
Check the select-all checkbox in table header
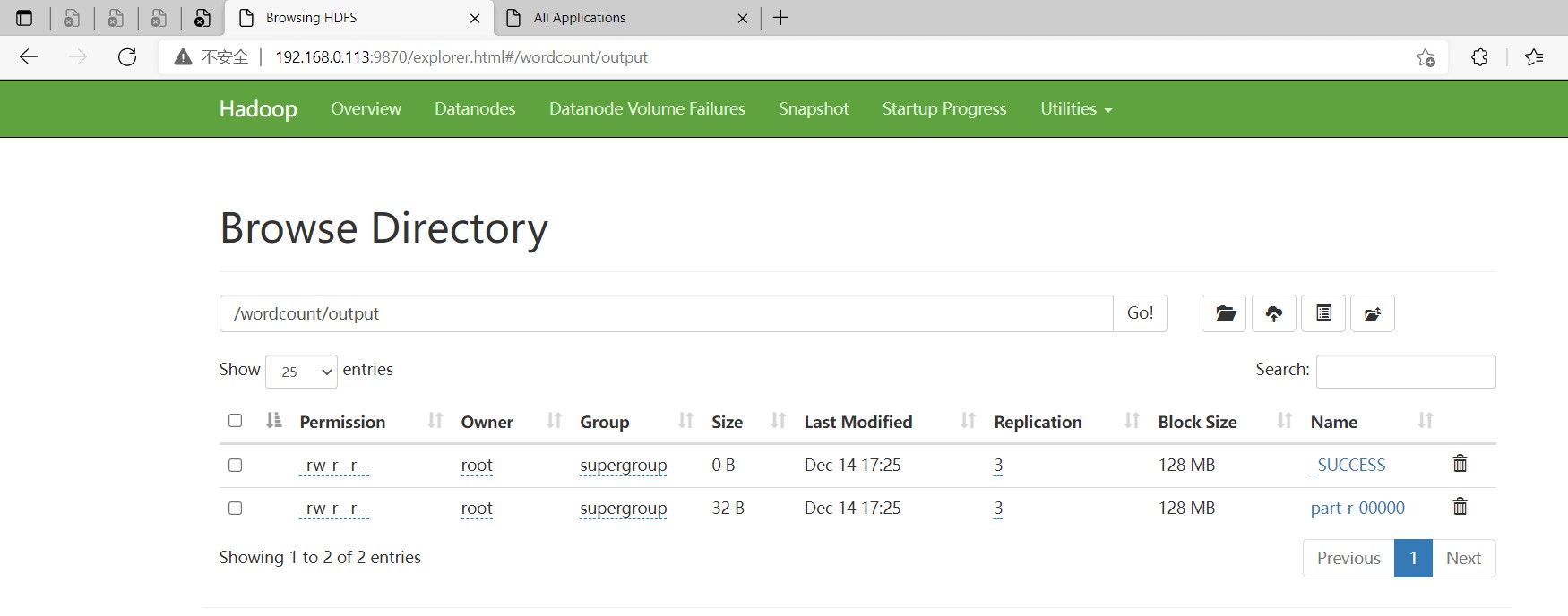point(236,421)
